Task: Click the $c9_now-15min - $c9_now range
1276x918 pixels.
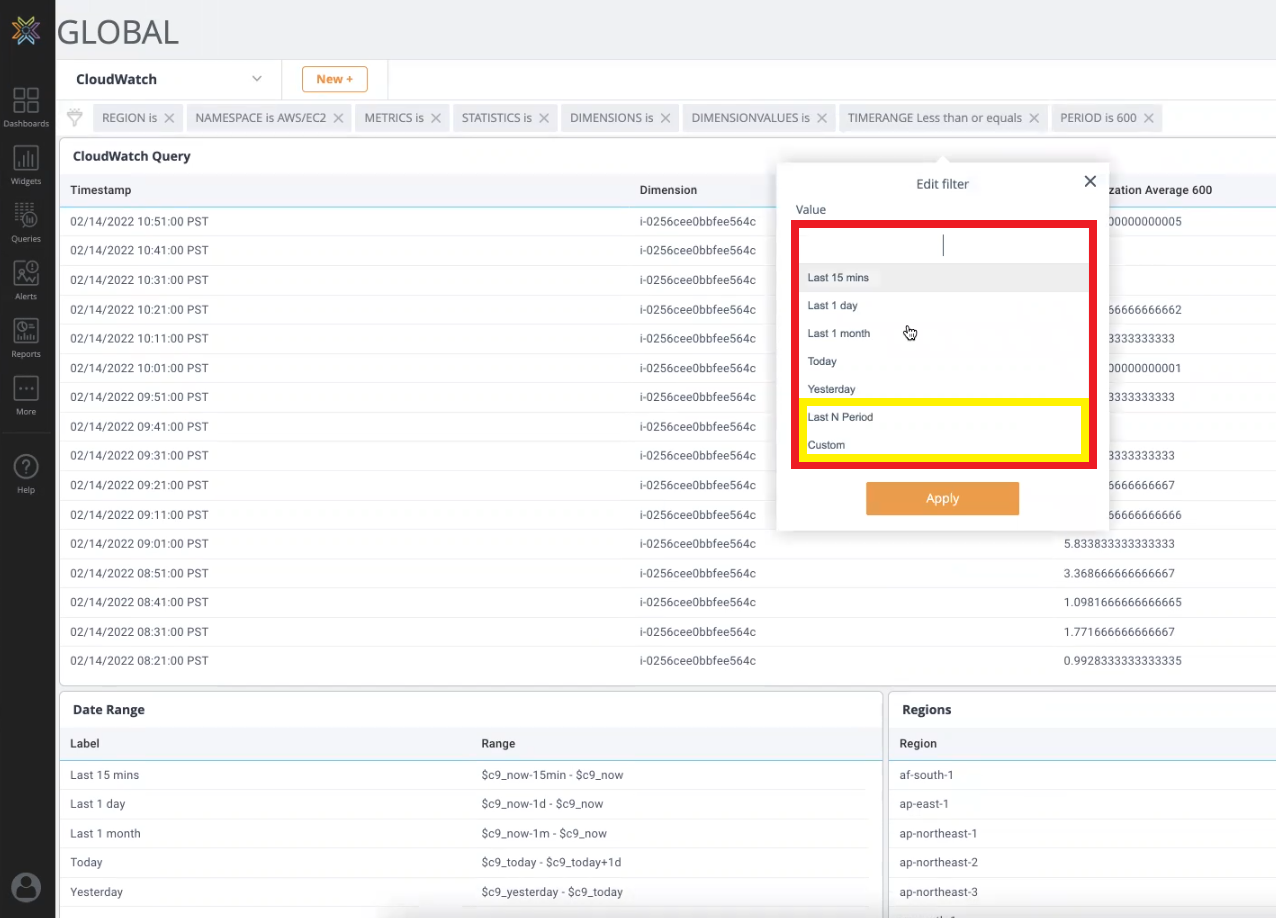Action: point(552,775)
